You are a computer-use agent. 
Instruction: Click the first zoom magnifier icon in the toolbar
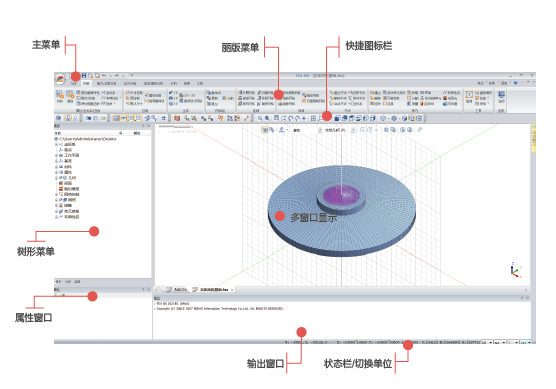click(x=260, y=118)
